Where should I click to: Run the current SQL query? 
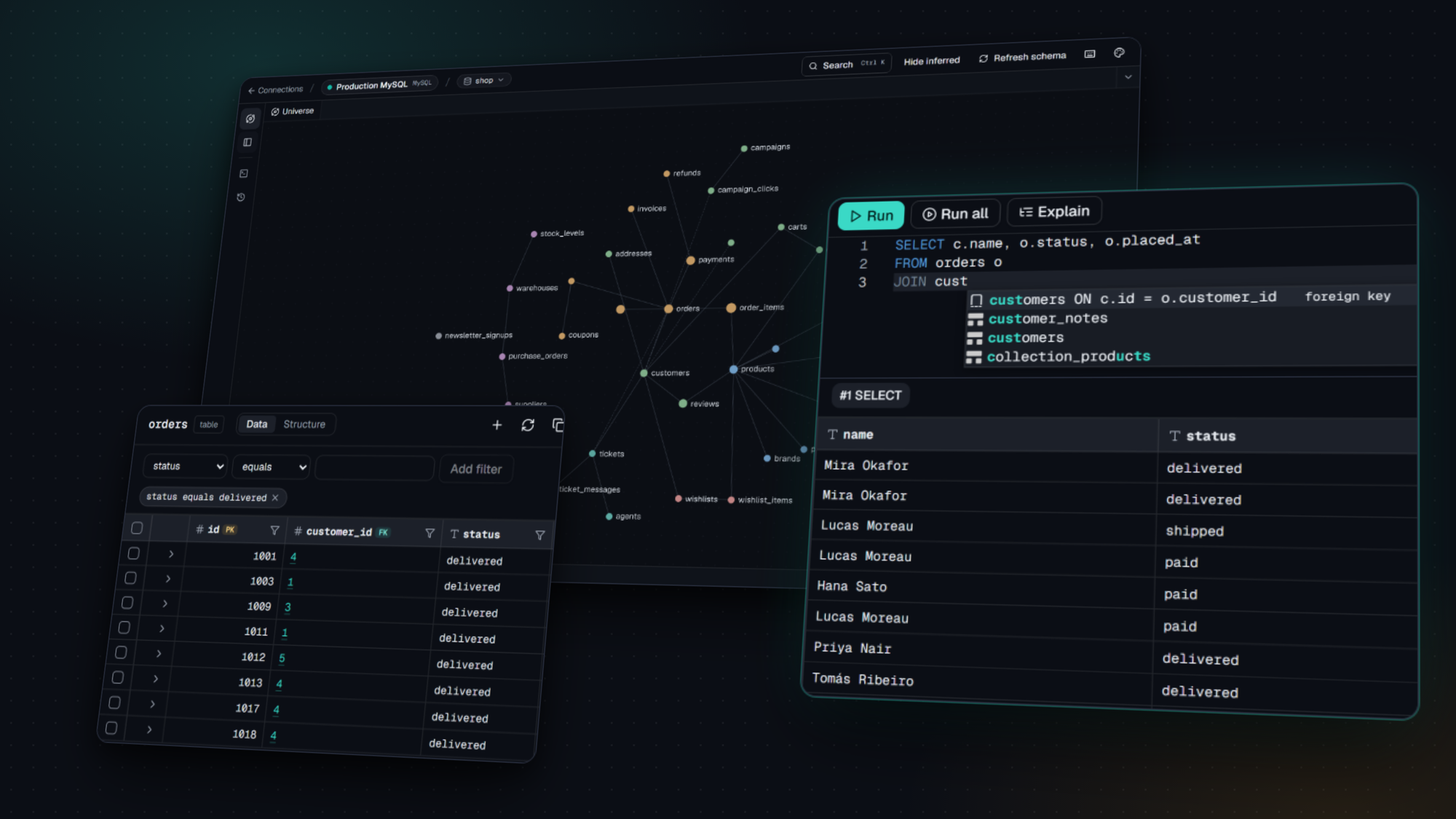871,215
